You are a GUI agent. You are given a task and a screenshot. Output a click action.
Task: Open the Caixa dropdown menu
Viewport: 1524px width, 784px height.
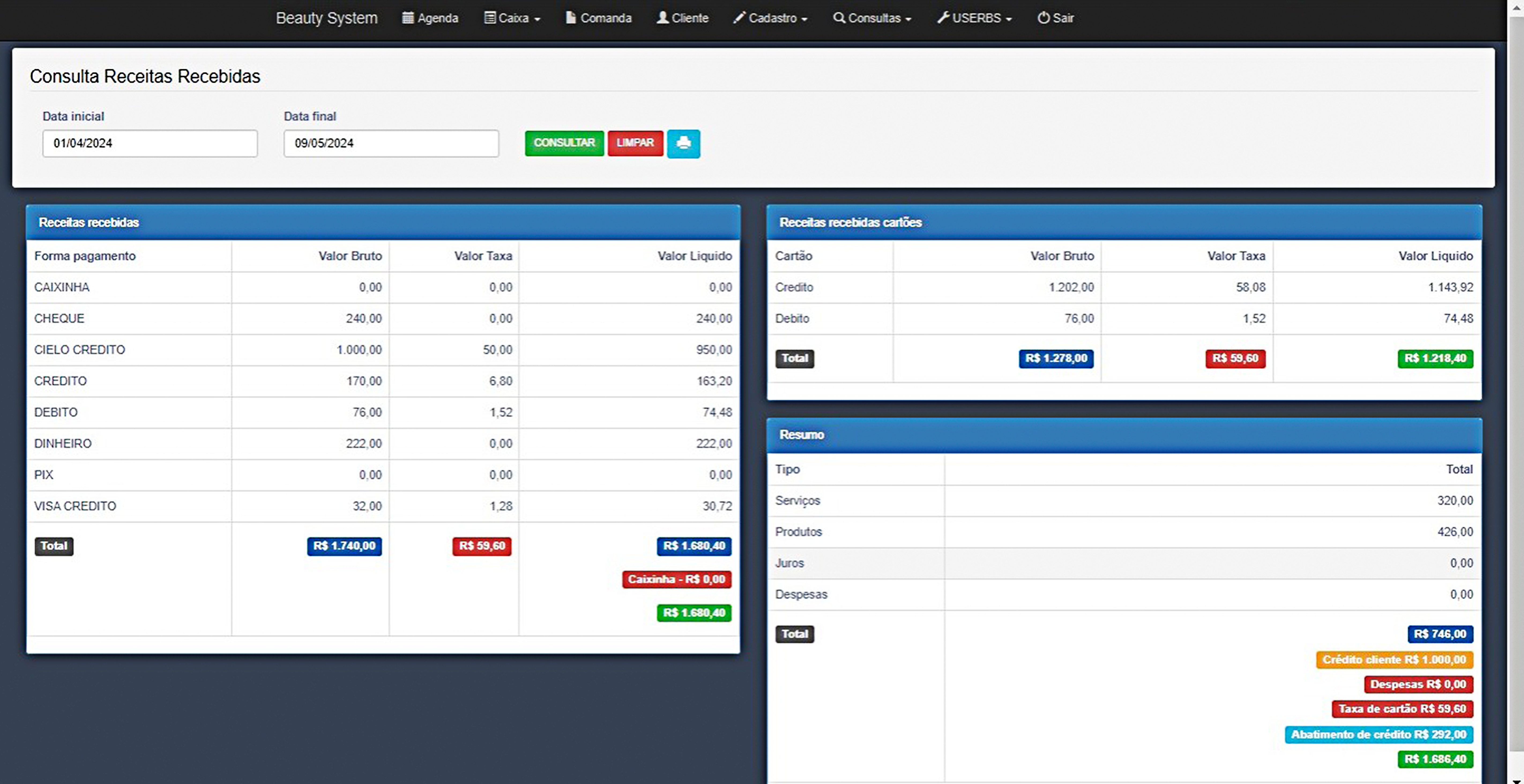tap(512, 18)
